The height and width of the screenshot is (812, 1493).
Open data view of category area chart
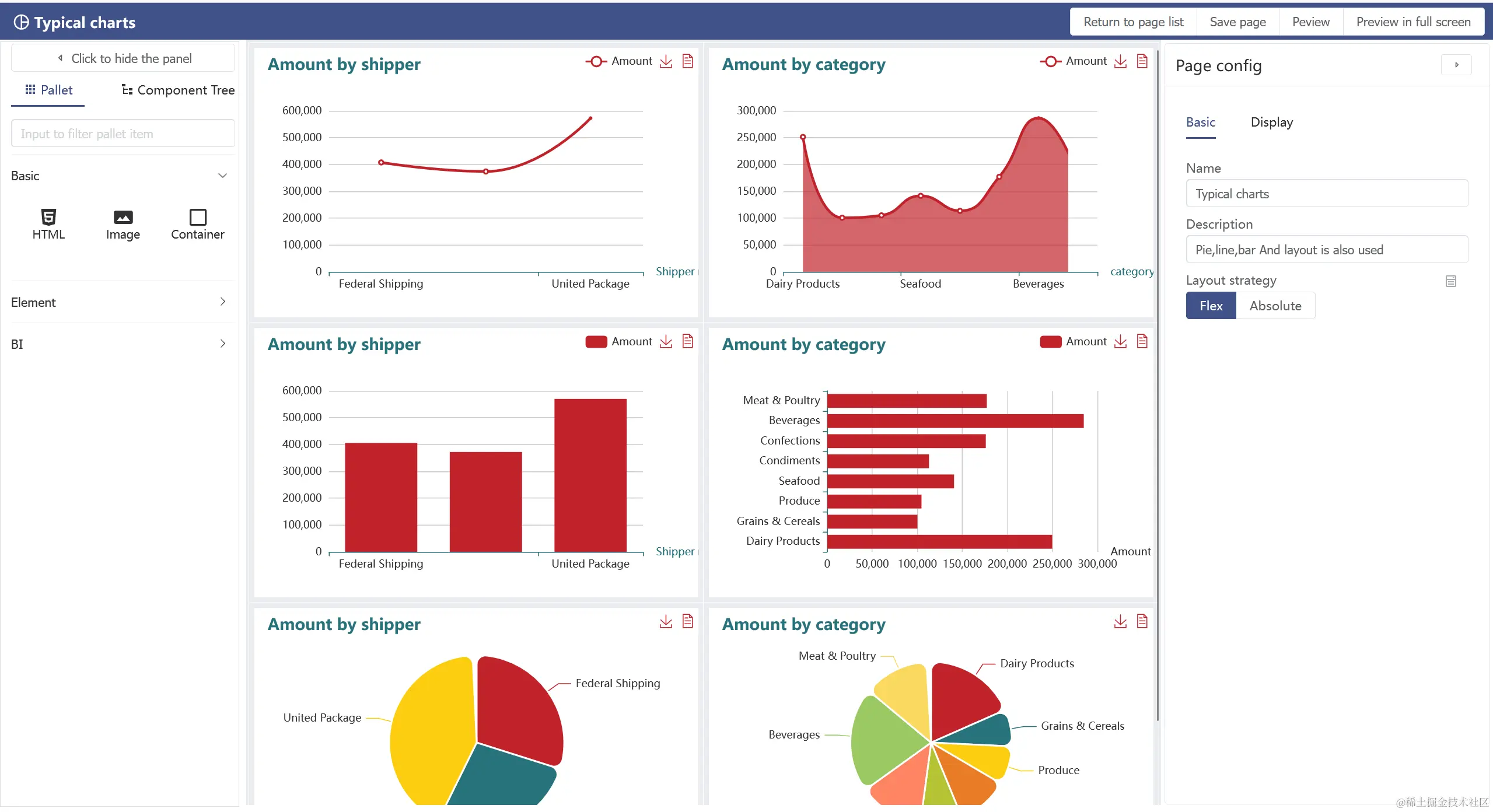(x=1142, y=61)
